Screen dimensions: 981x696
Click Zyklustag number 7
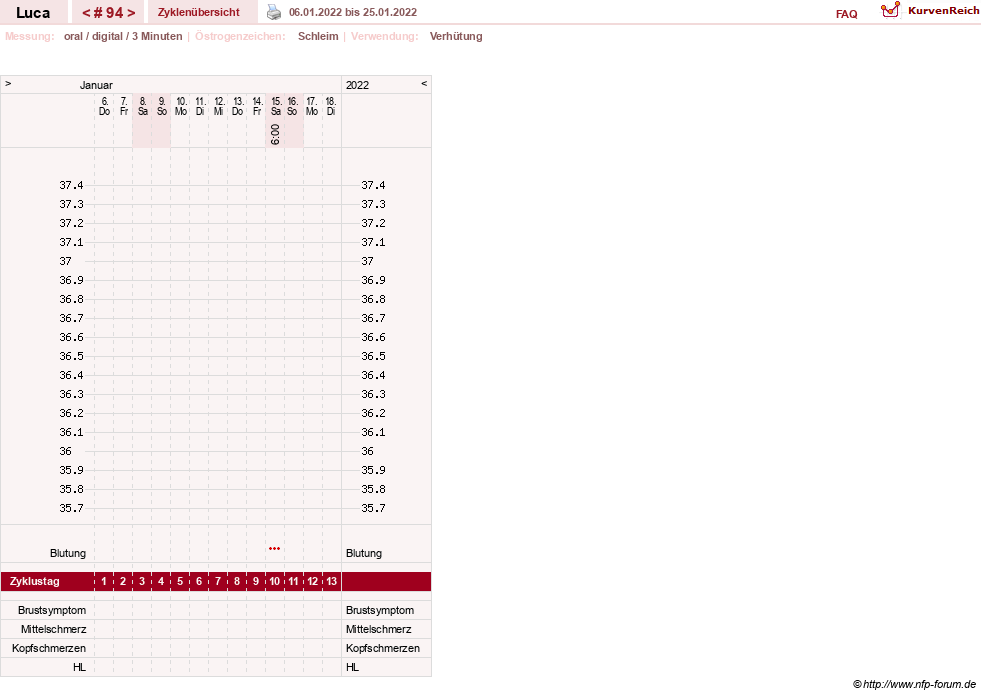(218, 581)
